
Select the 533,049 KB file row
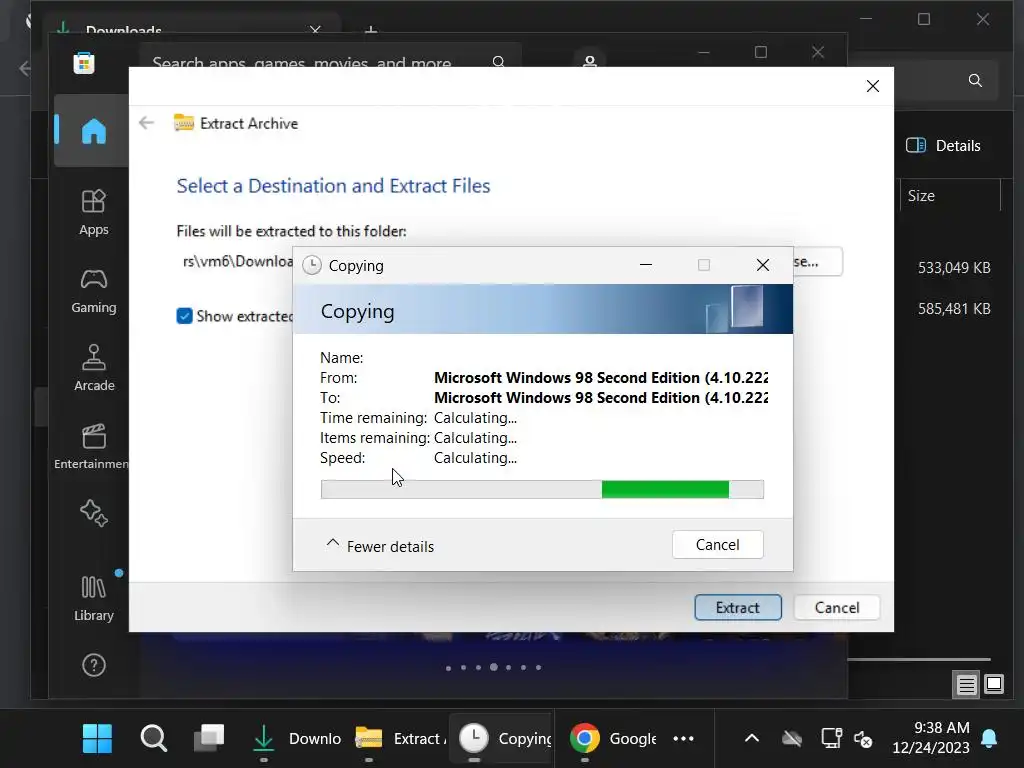[x=953, y=268]
